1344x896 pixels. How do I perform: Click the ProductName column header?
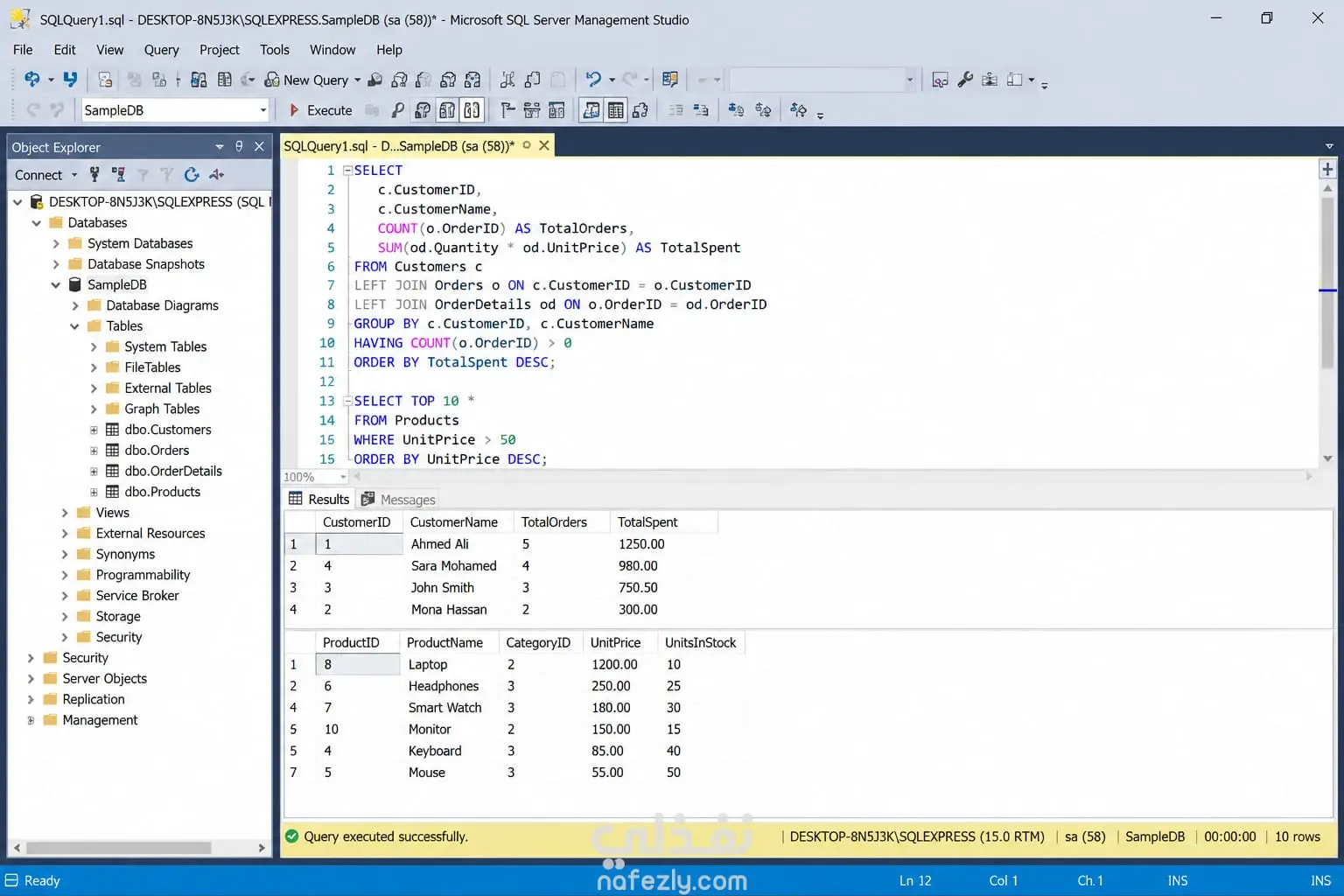(x=449, y=642)
